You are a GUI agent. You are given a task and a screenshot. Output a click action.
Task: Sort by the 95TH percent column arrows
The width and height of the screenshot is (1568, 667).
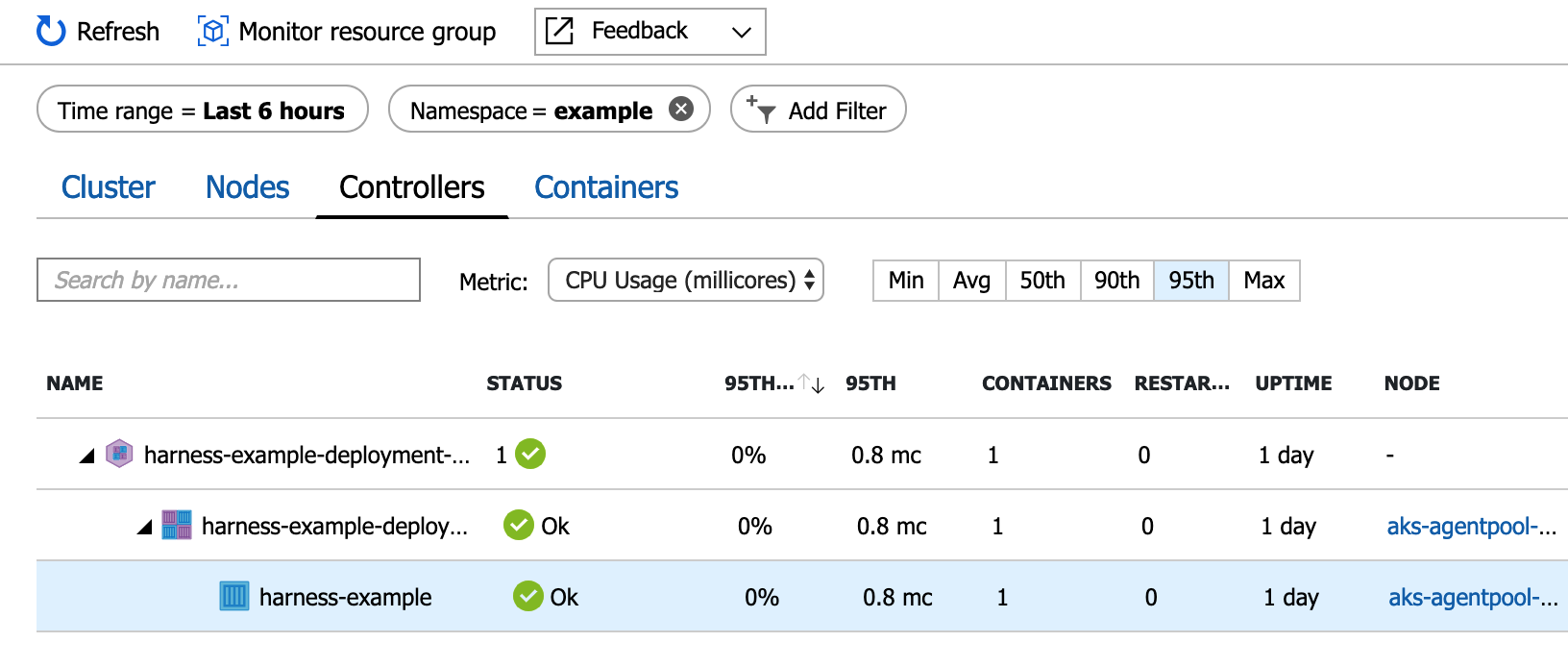(812, 383)
